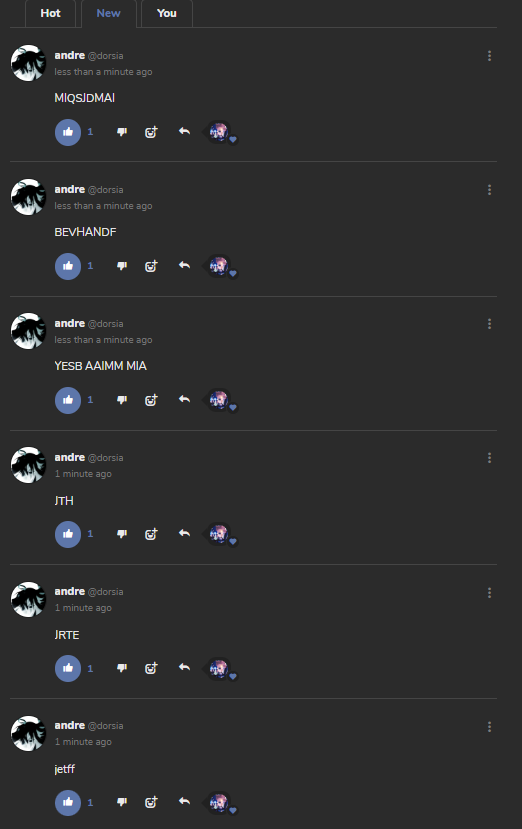Screen dimensions: 522x829
Task: Reply to the jetff comment
Action: [x=184, y=802]
